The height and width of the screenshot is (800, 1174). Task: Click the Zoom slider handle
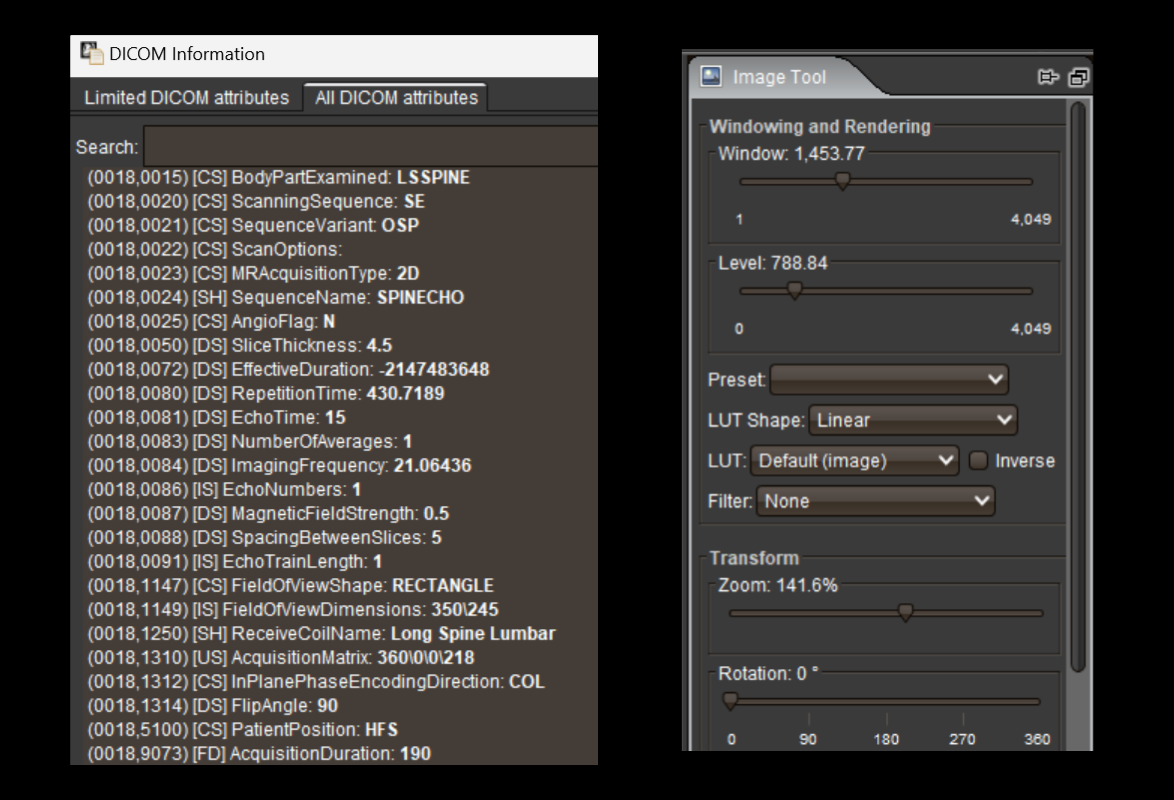point(905,613)
